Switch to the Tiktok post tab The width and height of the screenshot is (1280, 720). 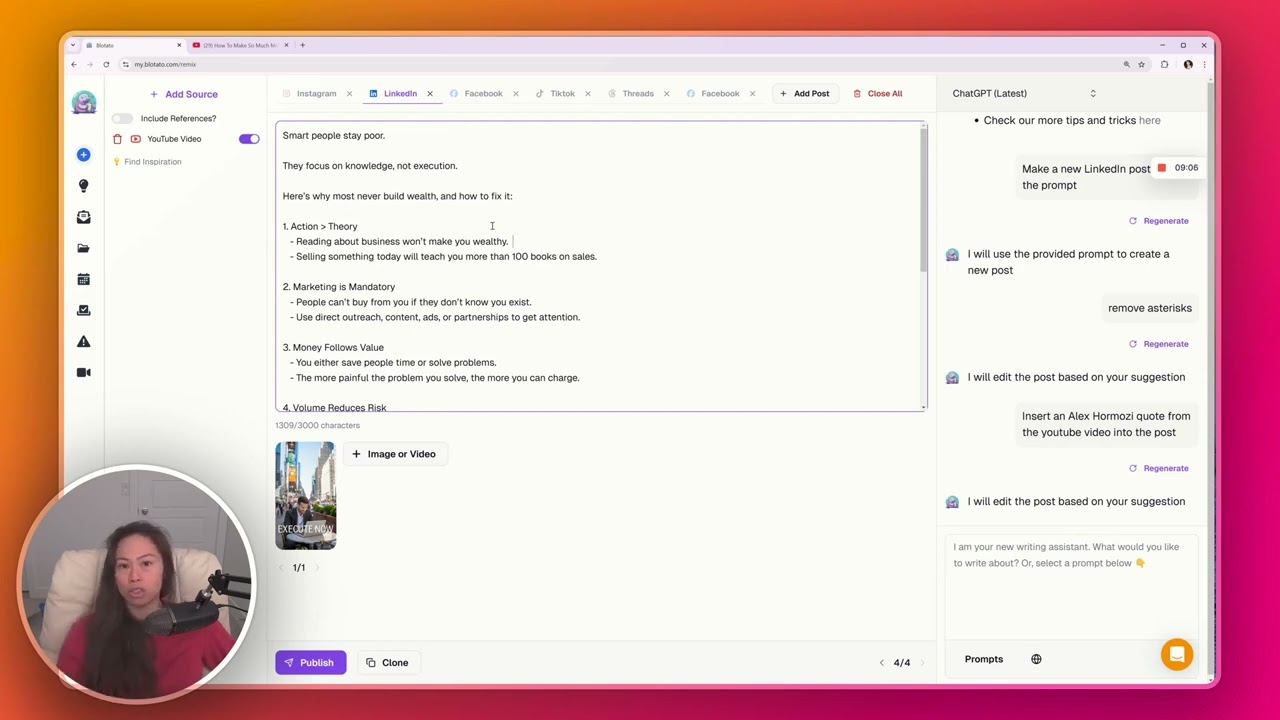(x=555, y=94)
